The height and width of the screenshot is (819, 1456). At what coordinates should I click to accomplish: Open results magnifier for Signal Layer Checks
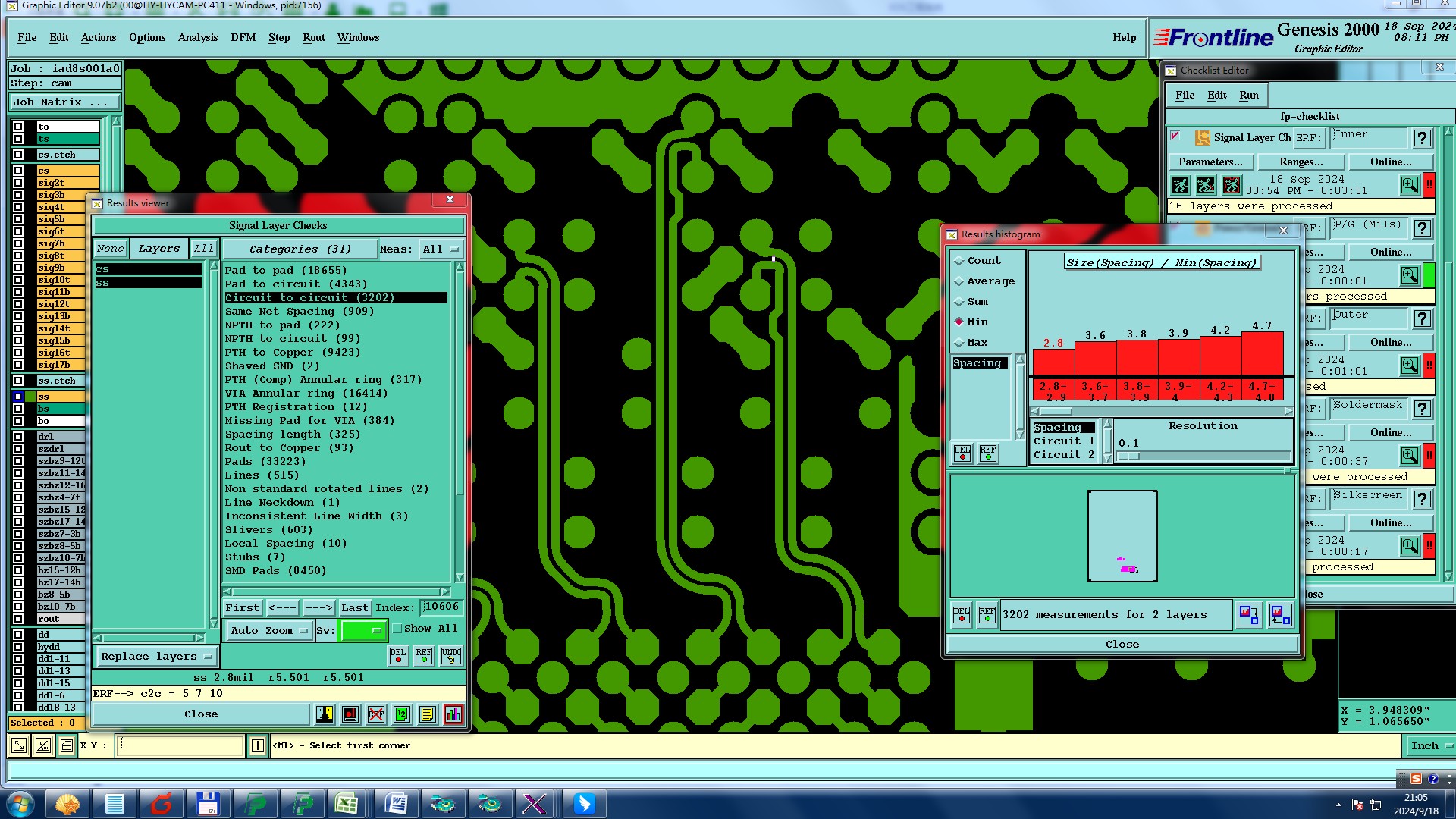(x=1410, y=185)
